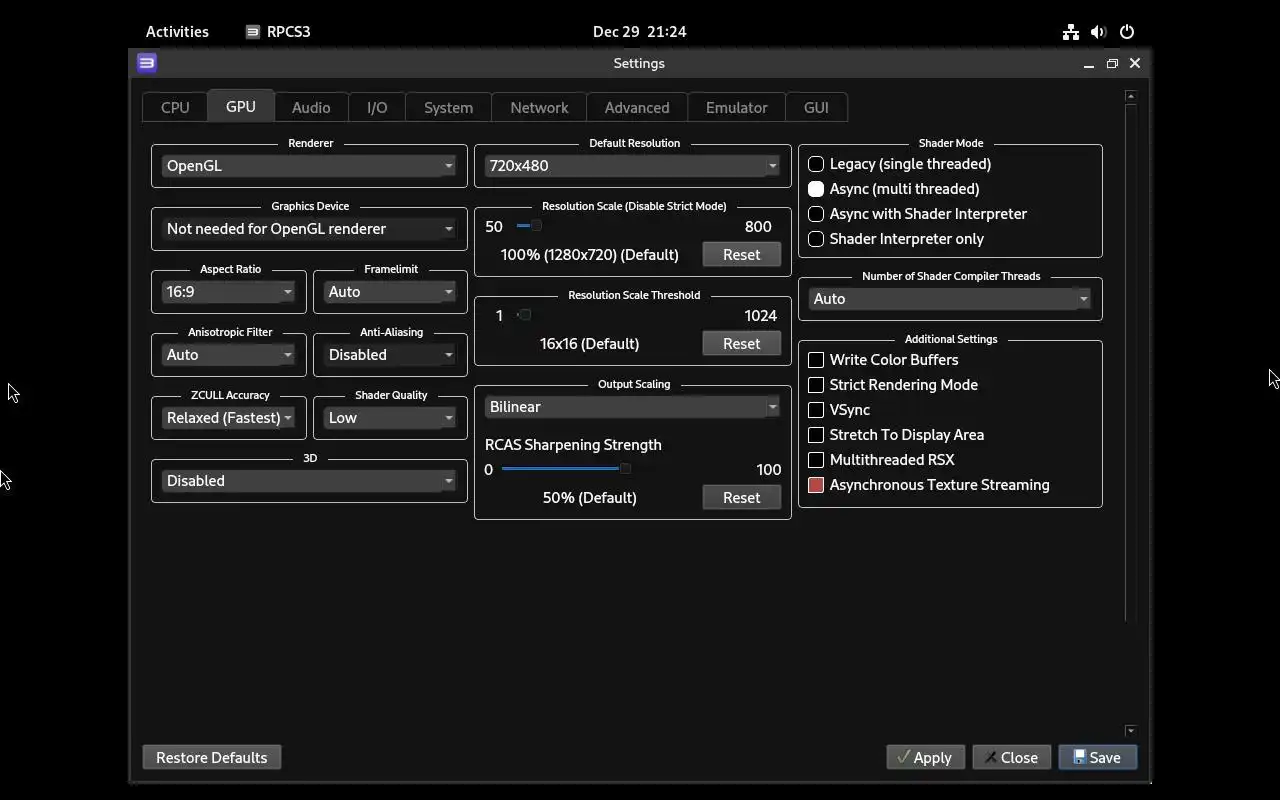
Task: Open the 3D mode dropdown
Action: pyautogui.click(x=309, y=481)
